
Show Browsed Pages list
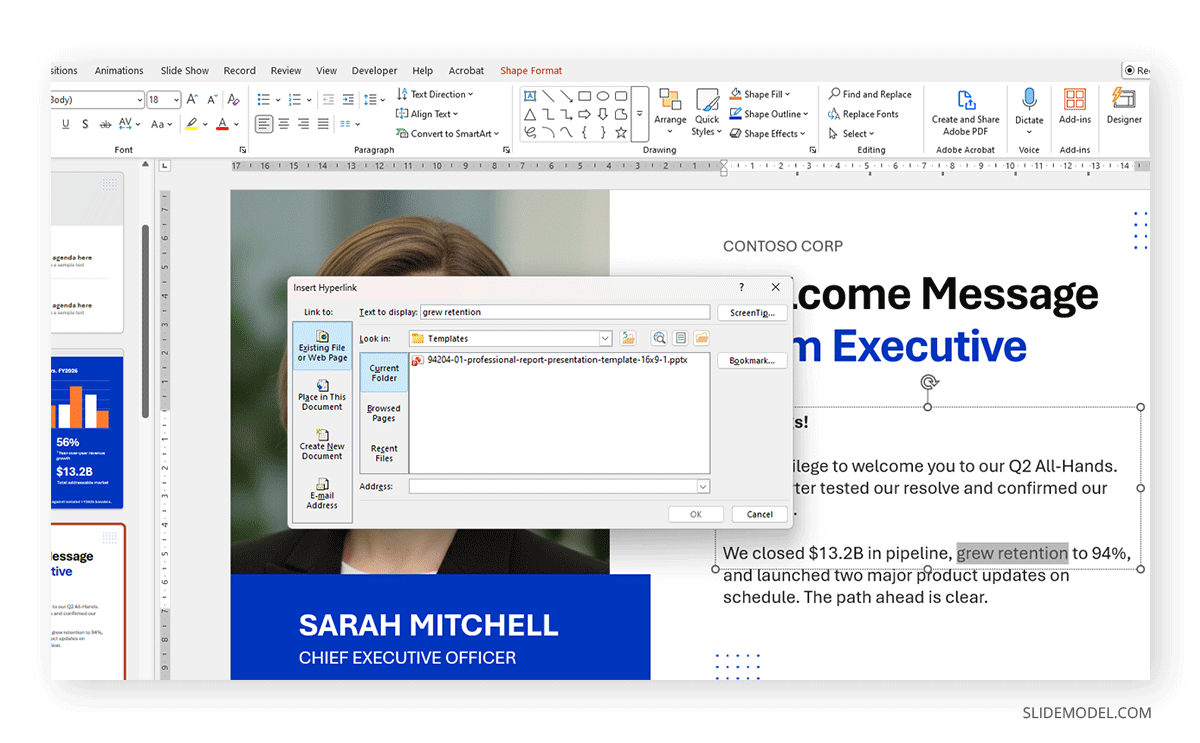coord(384,413)
